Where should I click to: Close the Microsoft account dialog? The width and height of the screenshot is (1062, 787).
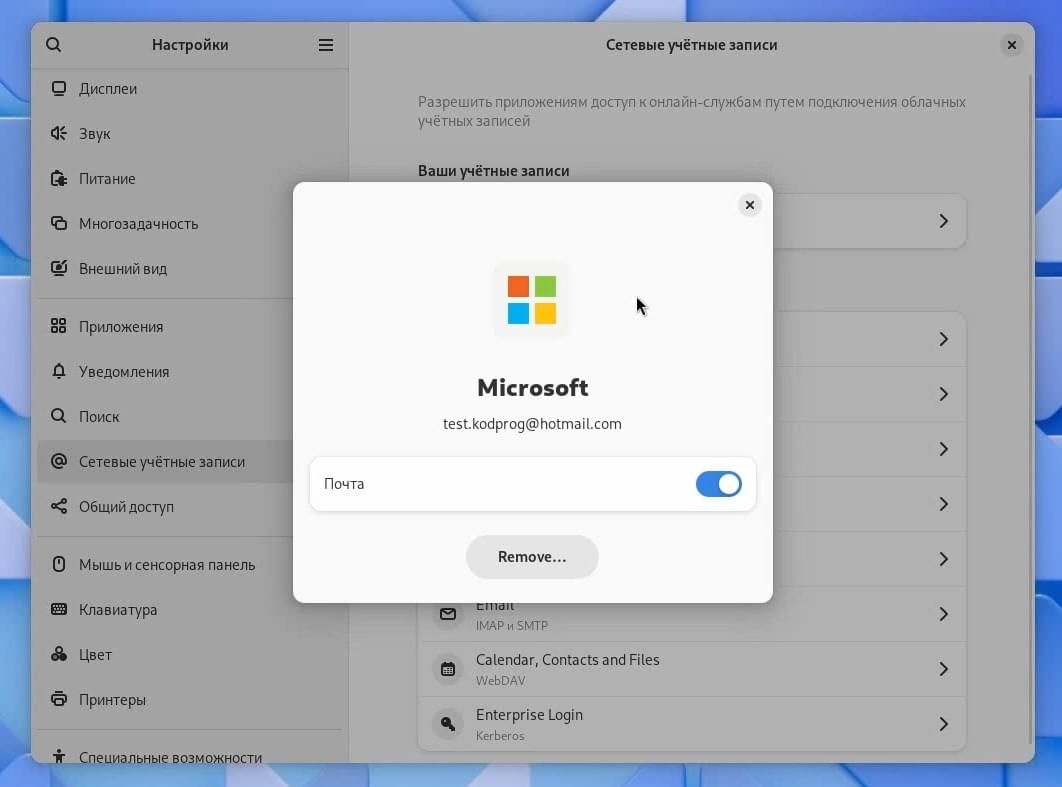pyautogui.click(x=749, y=205)
